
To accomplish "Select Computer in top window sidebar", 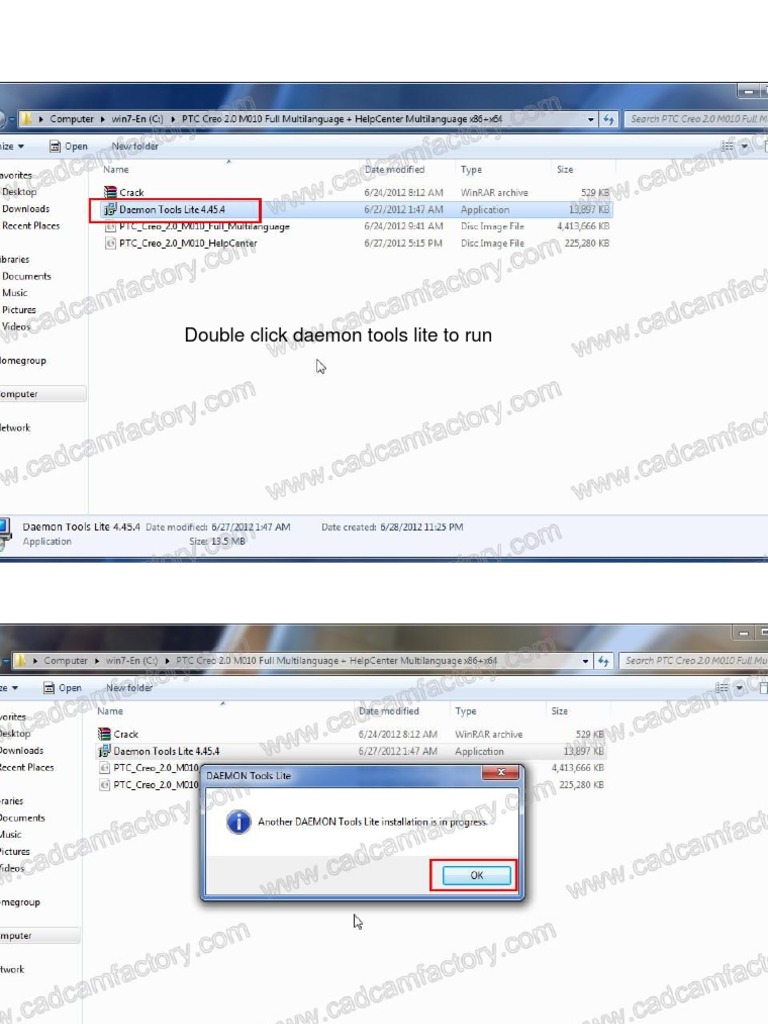I will [x=19, y=394].
